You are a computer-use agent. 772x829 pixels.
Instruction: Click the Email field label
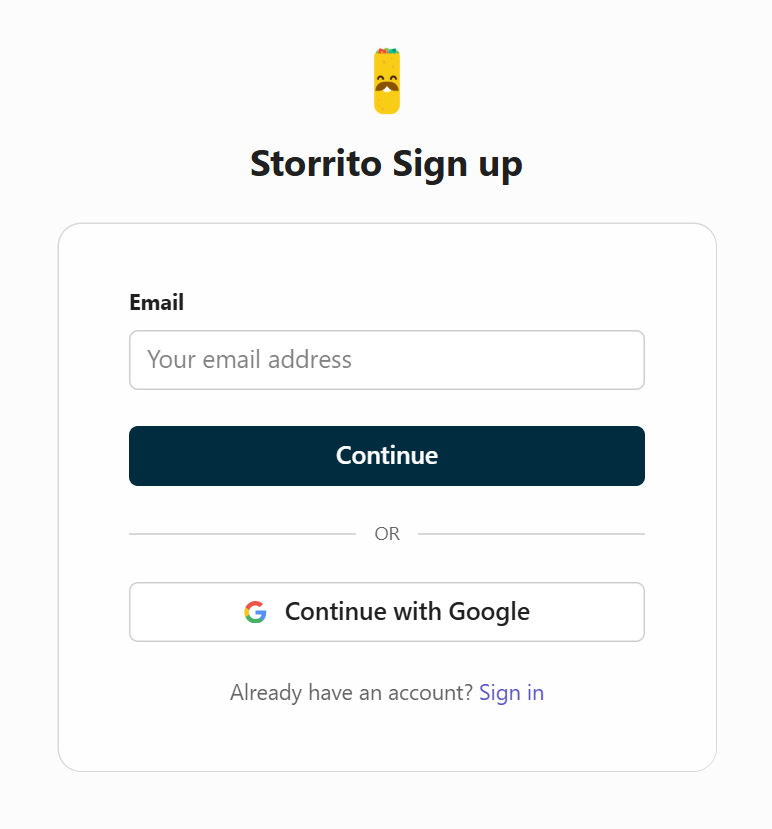point(156,302)
